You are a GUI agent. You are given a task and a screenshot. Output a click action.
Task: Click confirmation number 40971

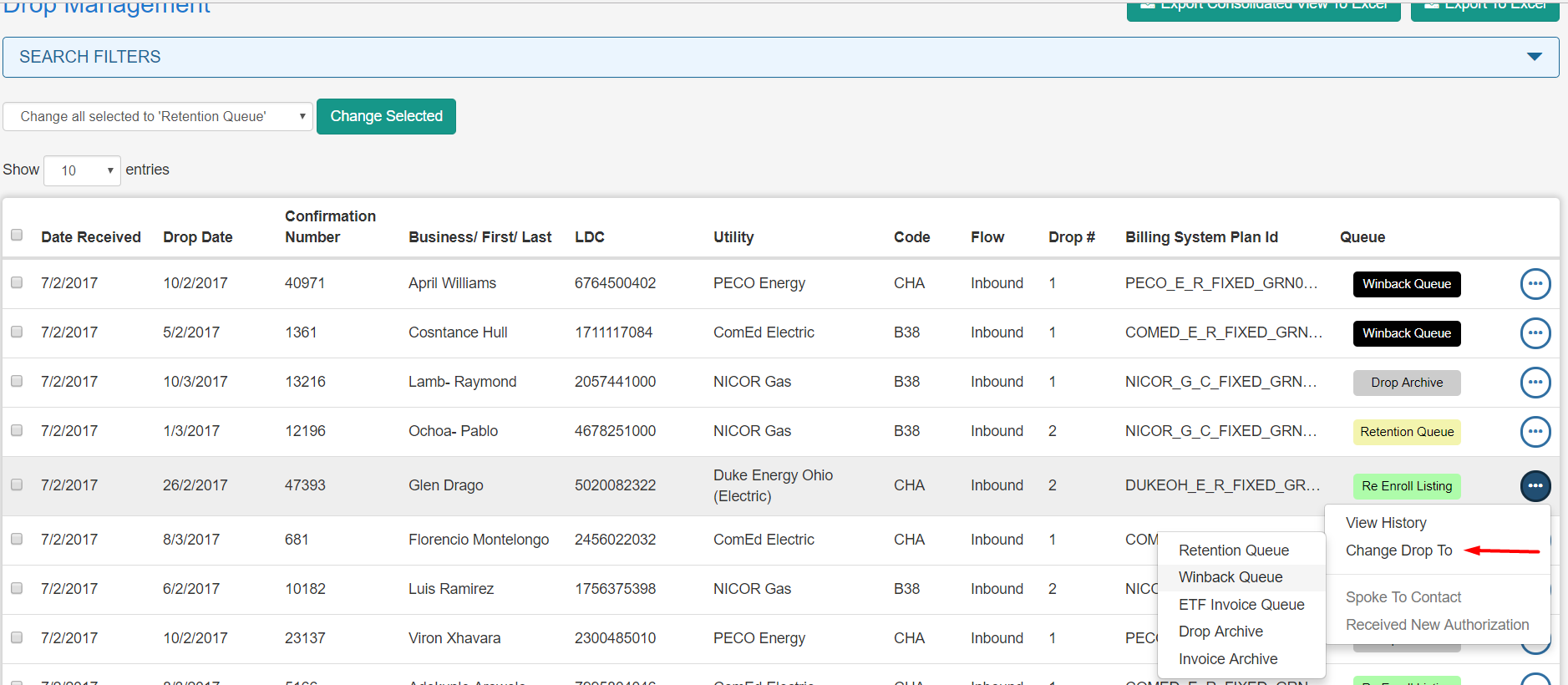tap(305, 283)
